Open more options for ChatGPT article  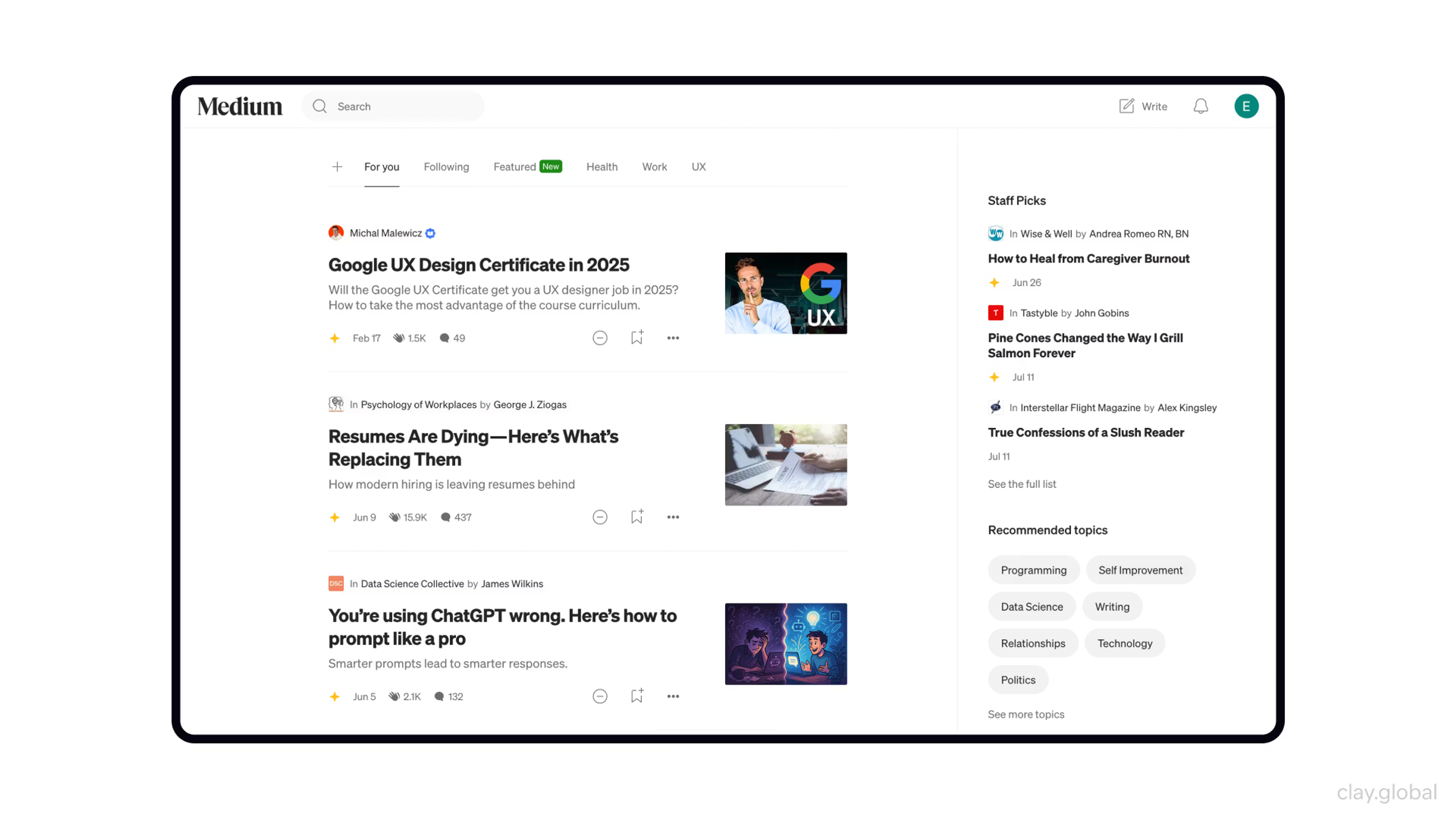[x=673, y=697]
